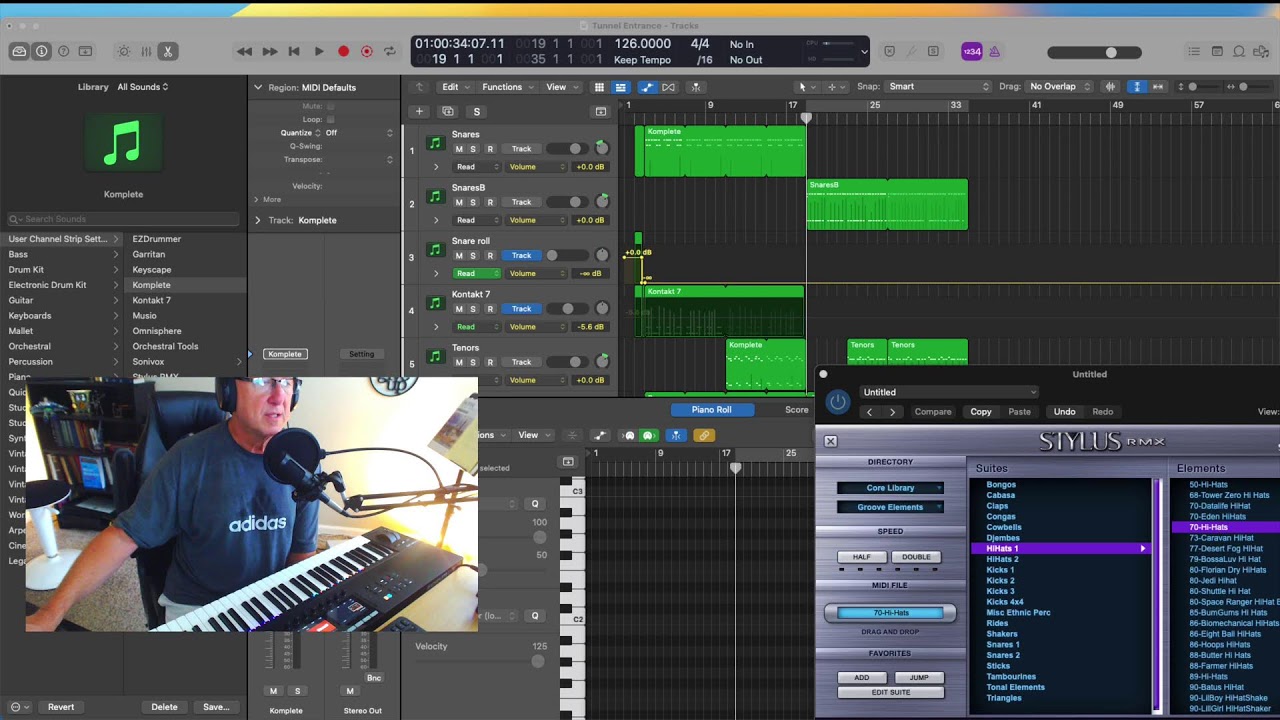Click the duplicate track button
Screen dimensions: 1280x720
point(448,111)
